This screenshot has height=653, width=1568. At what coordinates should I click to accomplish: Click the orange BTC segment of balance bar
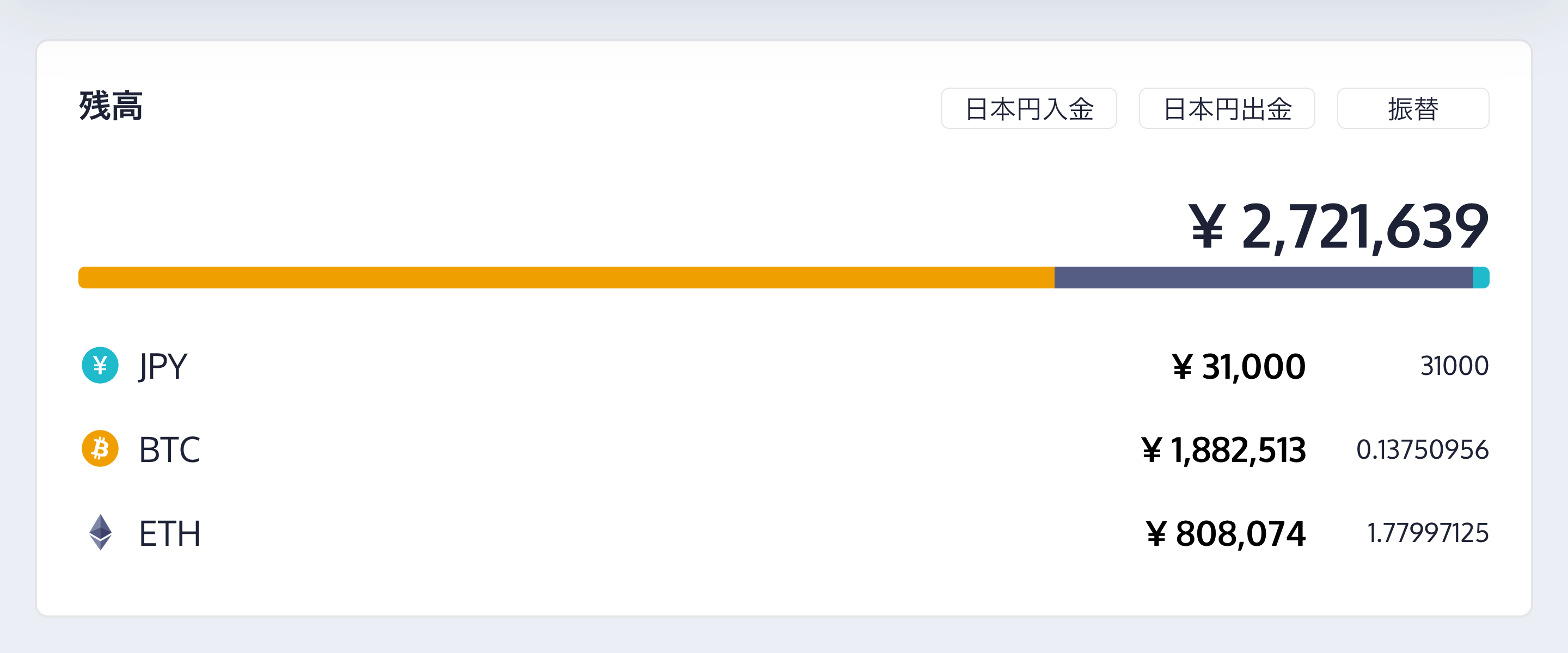click(x=566, y=278)
